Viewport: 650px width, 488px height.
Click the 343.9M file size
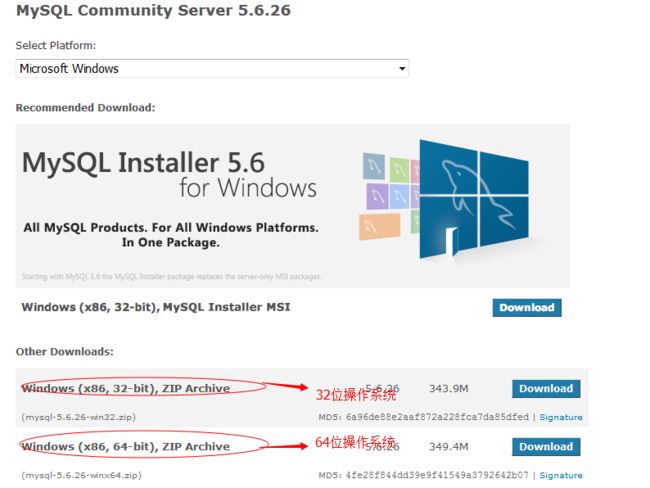point(449,389)
